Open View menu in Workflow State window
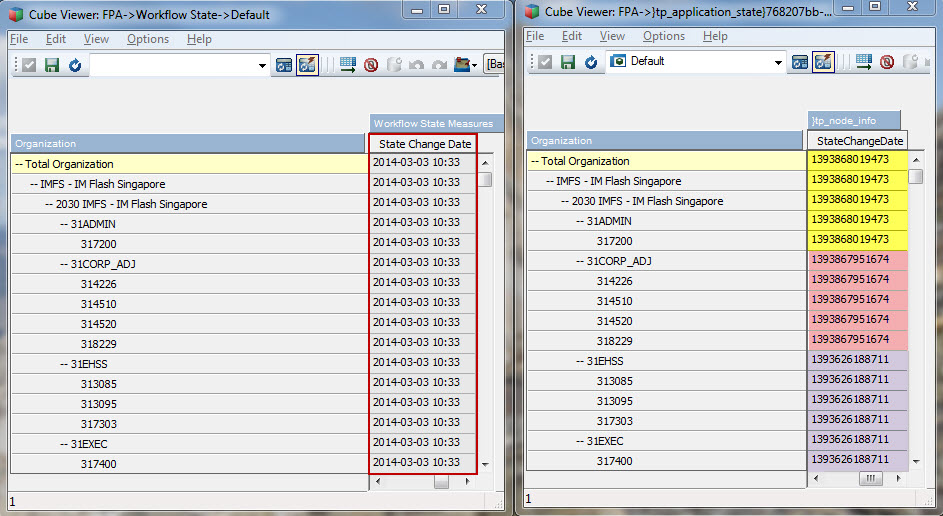 tap(96, 39)
